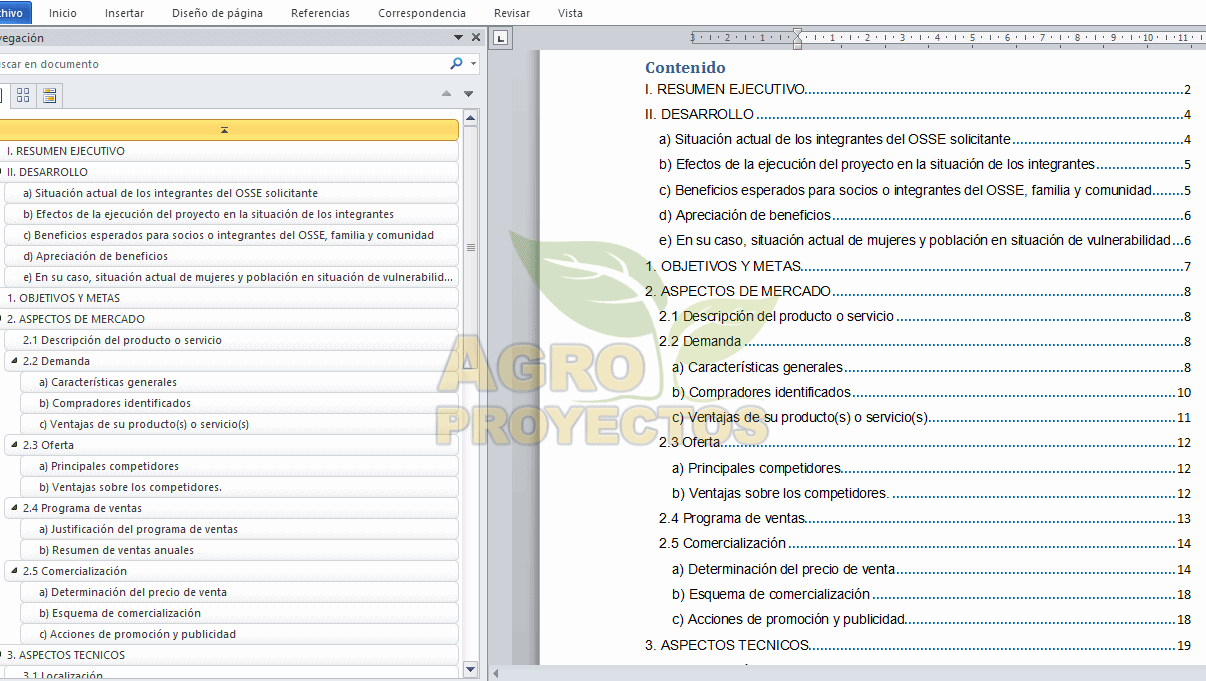This screenshot has height=681, width=1206.
Task: Select 'b) Compradores identificados' in navigation pane
Action: click(x=240, y=403)
